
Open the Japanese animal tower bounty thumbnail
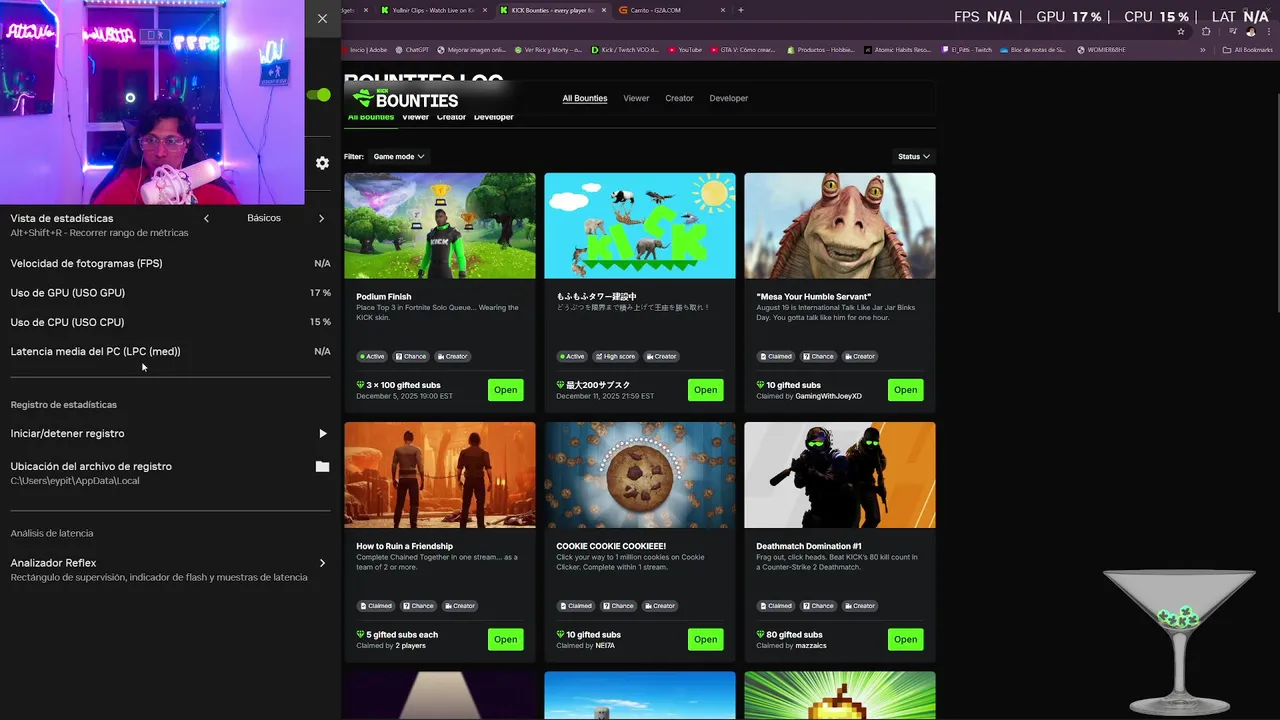point(640,226)
